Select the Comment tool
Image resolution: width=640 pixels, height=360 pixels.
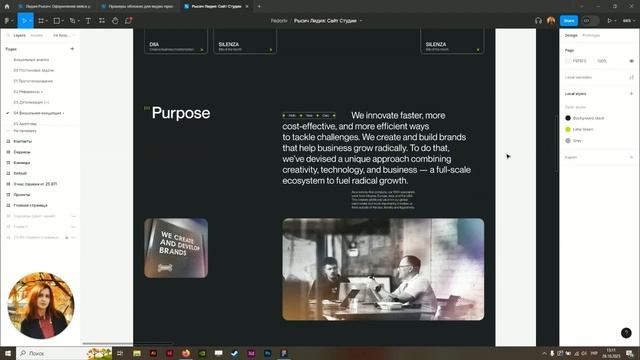[129, 20]
